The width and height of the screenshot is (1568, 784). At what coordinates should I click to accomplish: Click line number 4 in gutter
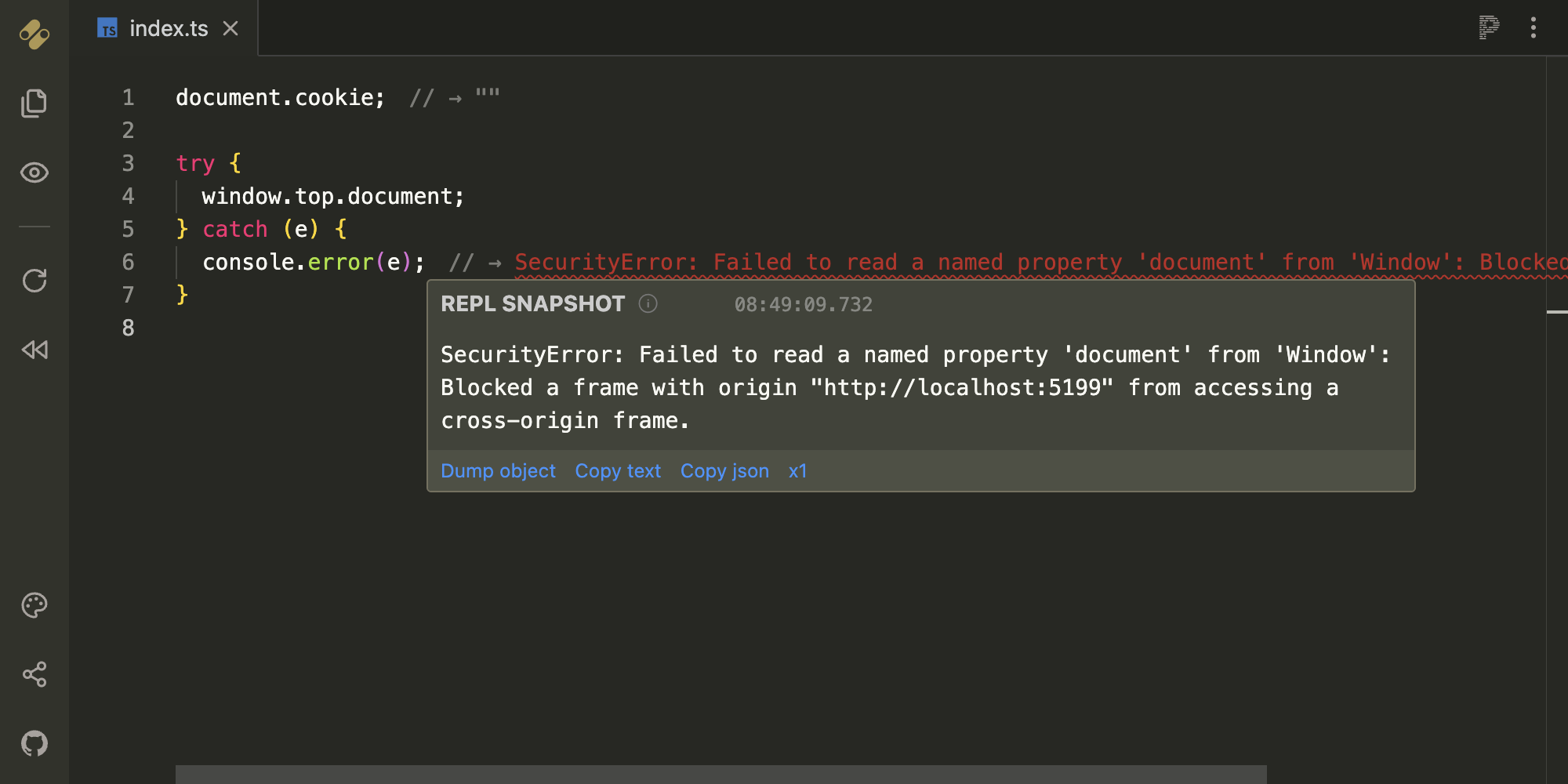click(128, 196)
